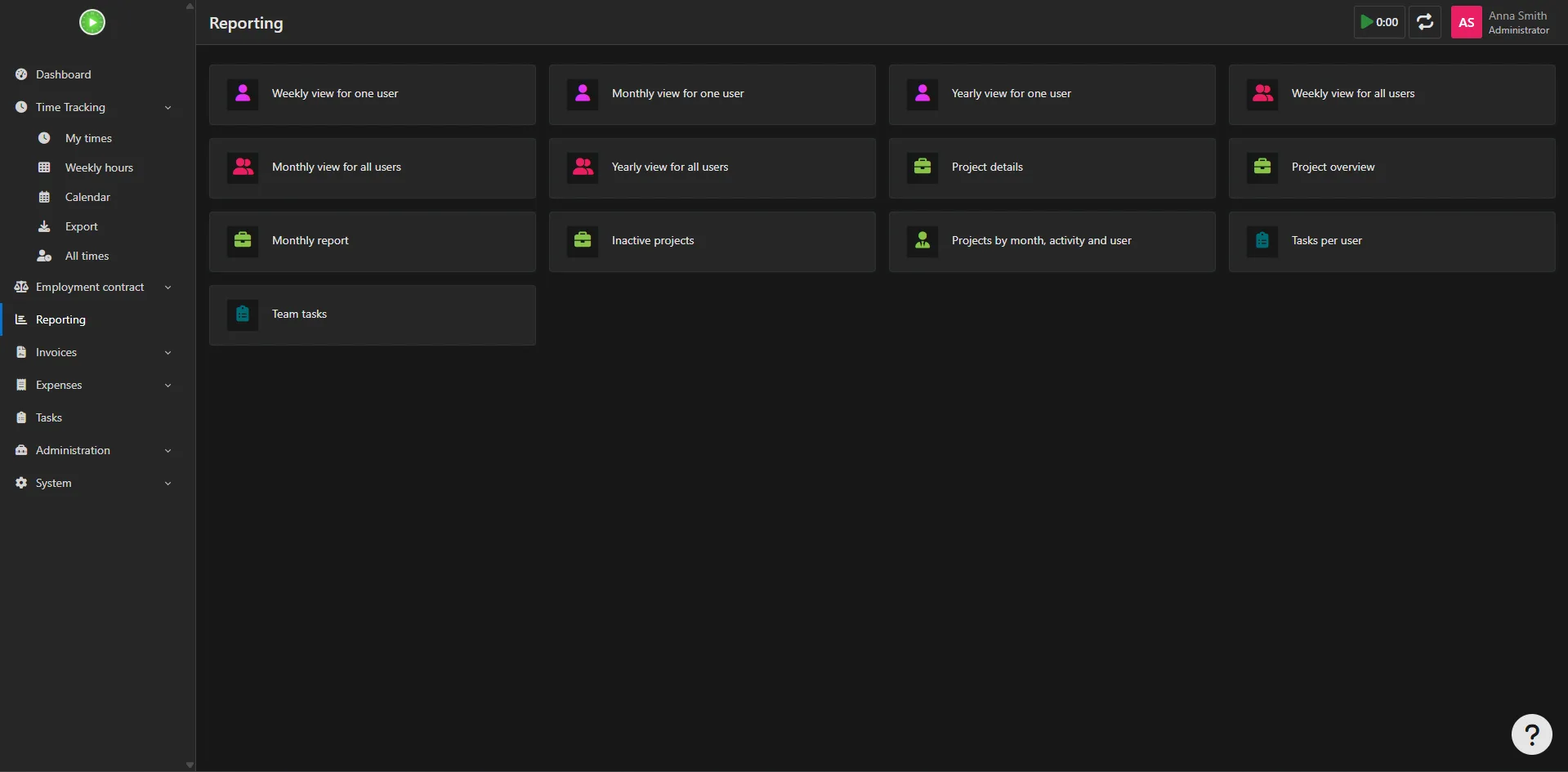1568x772 pixels.
Task: Select Export in the sidebar
Action: pyautogui.click(x=92, y=226)
